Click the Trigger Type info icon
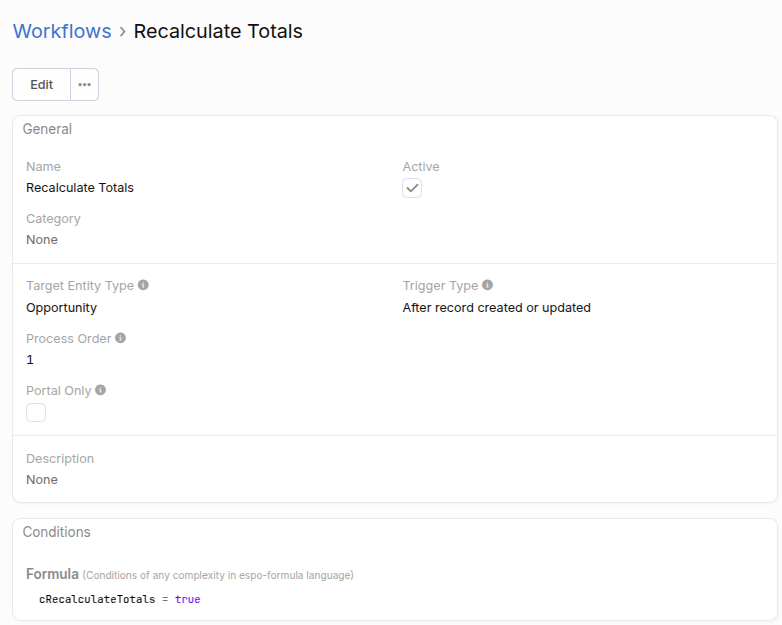782x625 pixels. pos(487,285)
